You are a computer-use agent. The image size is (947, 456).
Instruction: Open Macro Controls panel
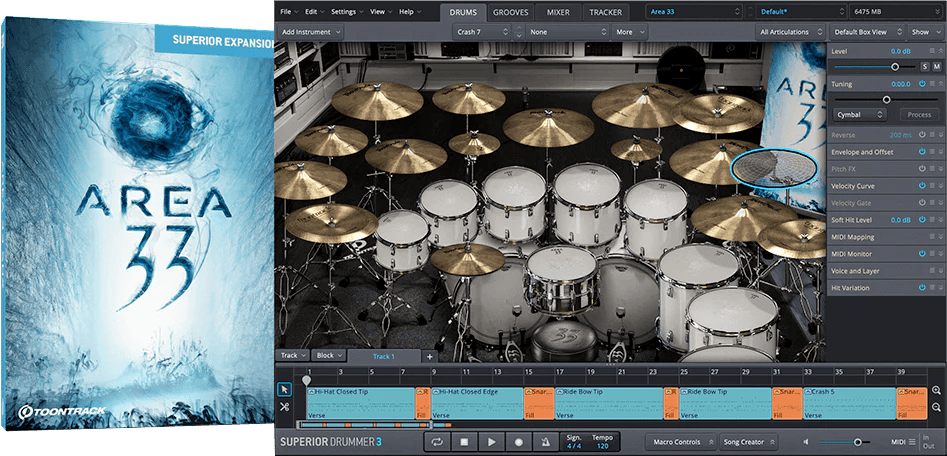pyautogui.click(x=680, y=442)
